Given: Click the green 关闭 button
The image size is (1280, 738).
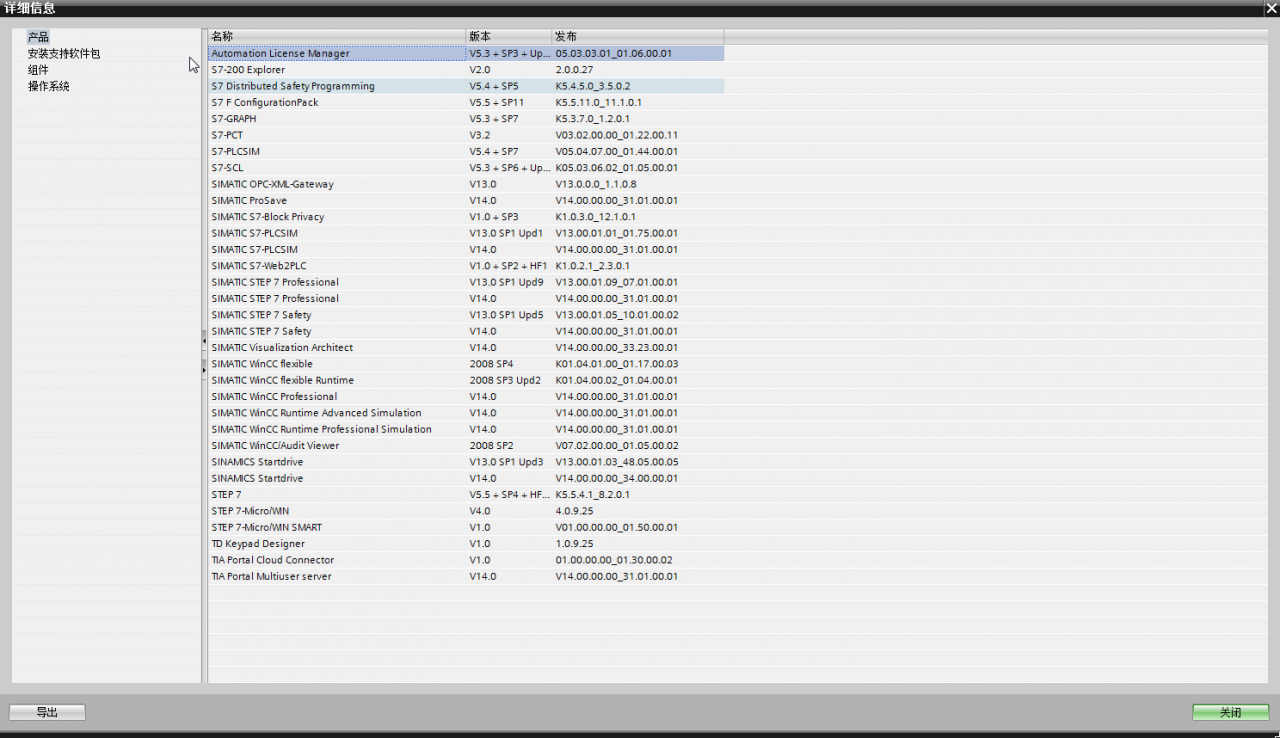Looking at the screenshot, I should pos(1230,712).
